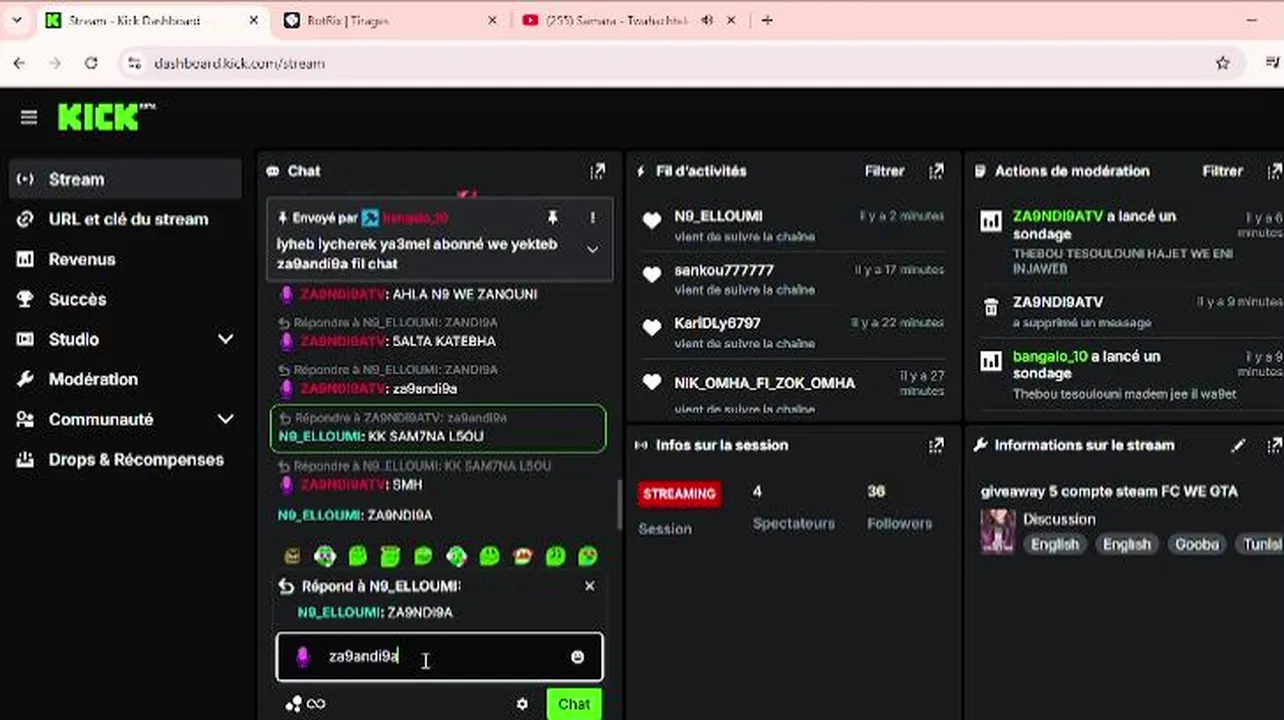The image size is (1284, 720).
Task: Pop out the Fil d'activités panel
Action: tap(936, 171)
